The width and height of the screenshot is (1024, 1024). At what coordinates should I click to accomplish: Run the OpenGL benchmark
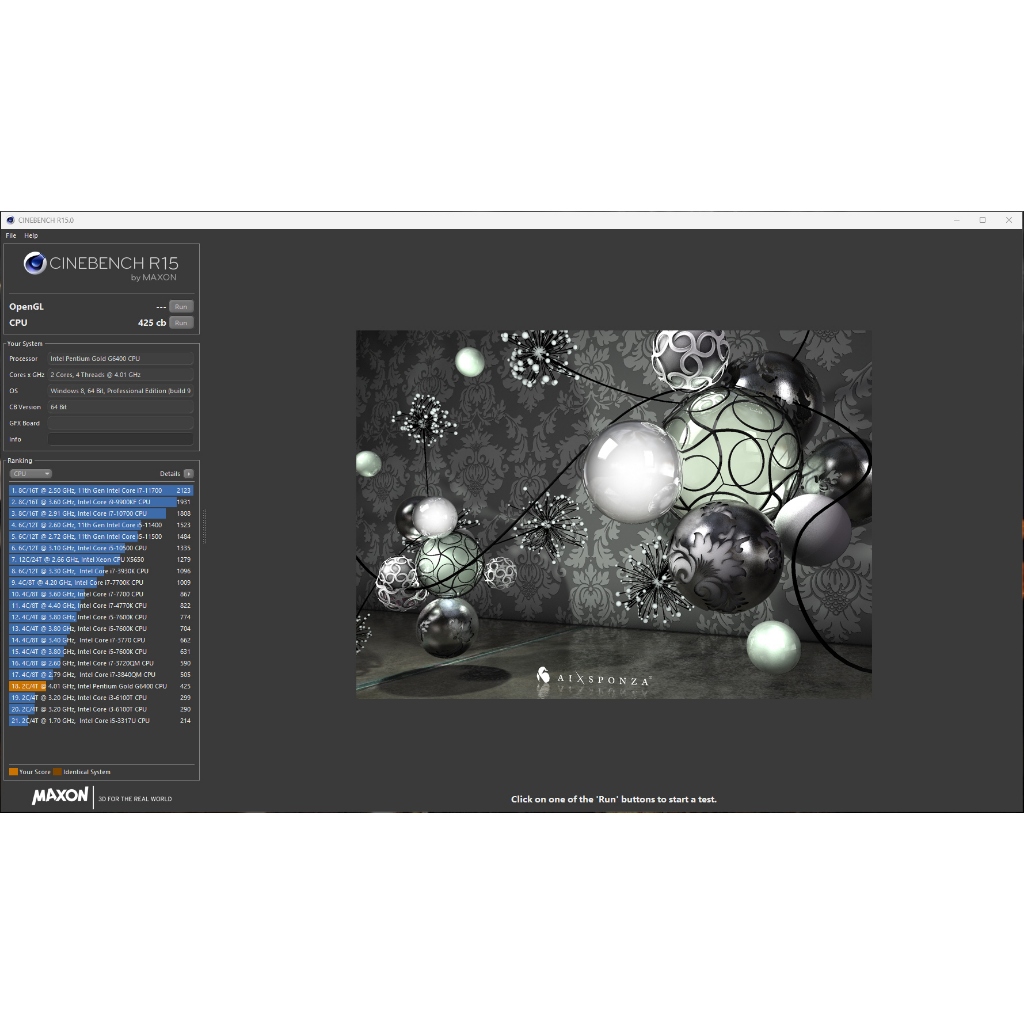pyautogui.click(x=181, y=307)
